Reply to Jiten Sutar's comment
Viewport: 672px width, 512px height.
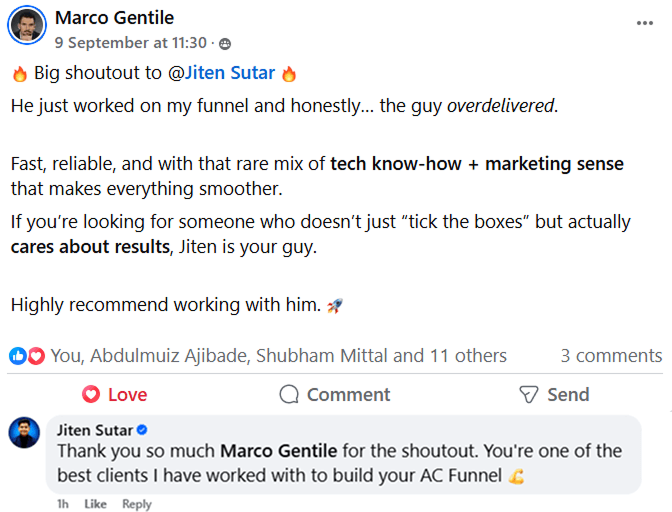(137, 504)
